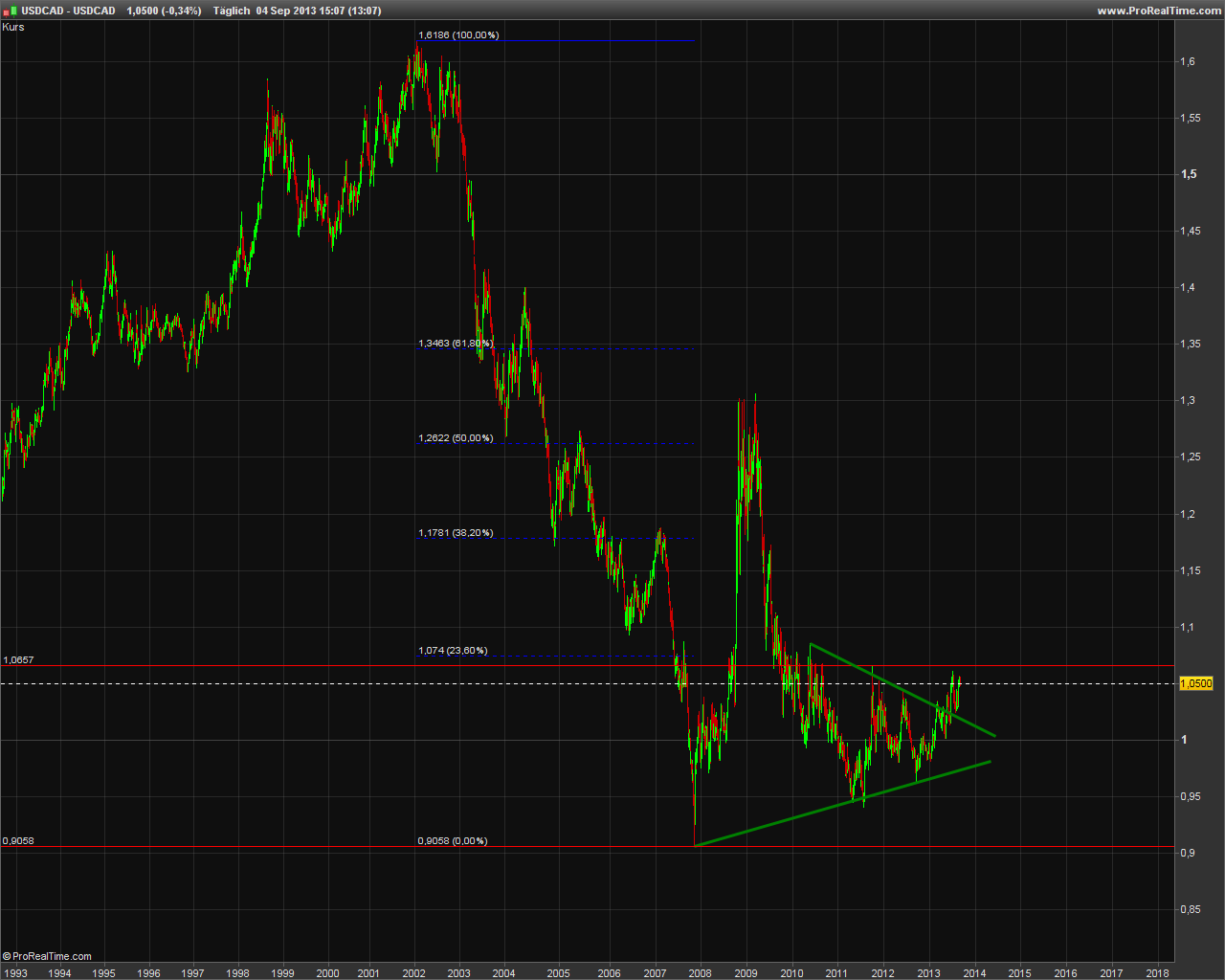This screenshot has width=1225, height=980.
Task: Click the 1,0500 (-0,34%) quote in header
Action: click(x=164, y=11)
